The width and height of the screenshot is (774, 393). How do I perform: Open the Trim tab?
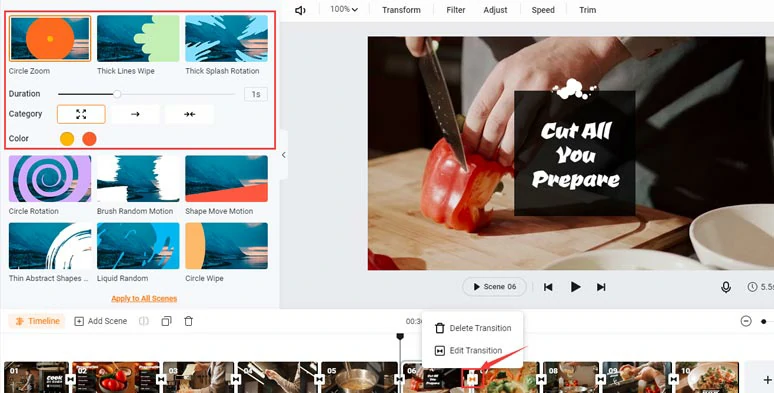587,10
